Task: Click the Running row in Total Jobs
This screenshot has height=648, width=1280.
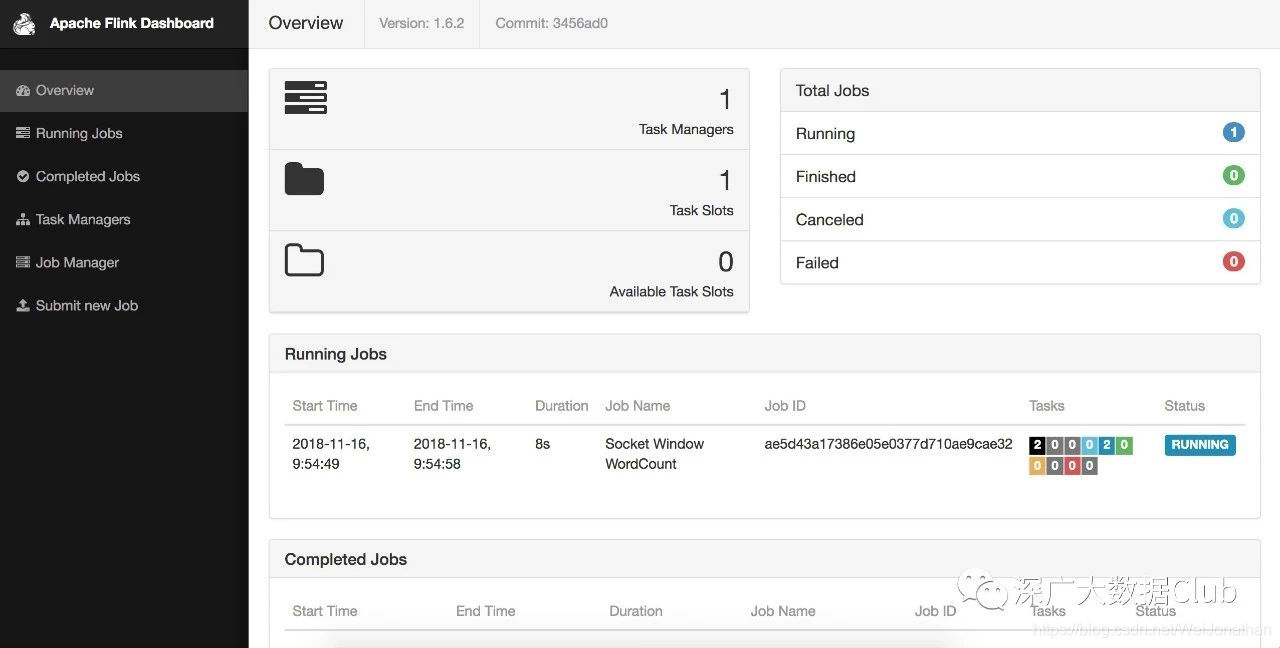Action: [1020, 133]
